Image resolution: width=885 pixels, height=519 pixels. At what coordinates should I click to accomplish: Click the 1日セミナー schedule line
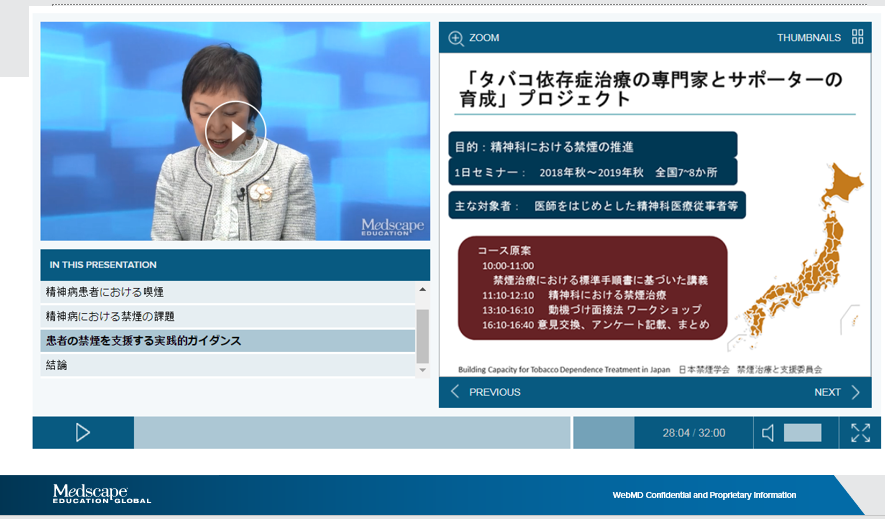click(593, 172)
